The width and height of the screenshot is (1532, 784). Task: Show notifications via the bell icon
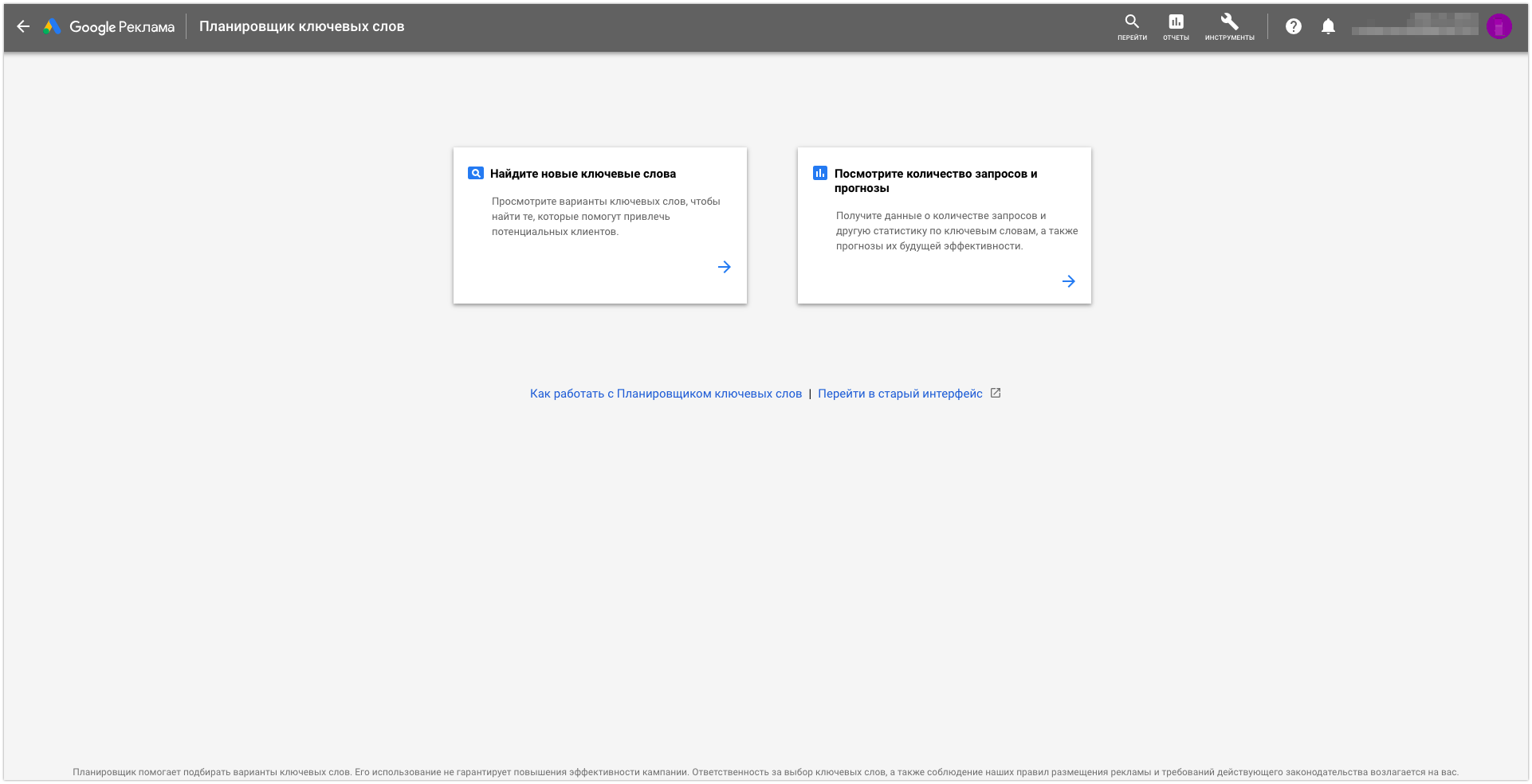pyautogui.click(x=1328, y=26)
